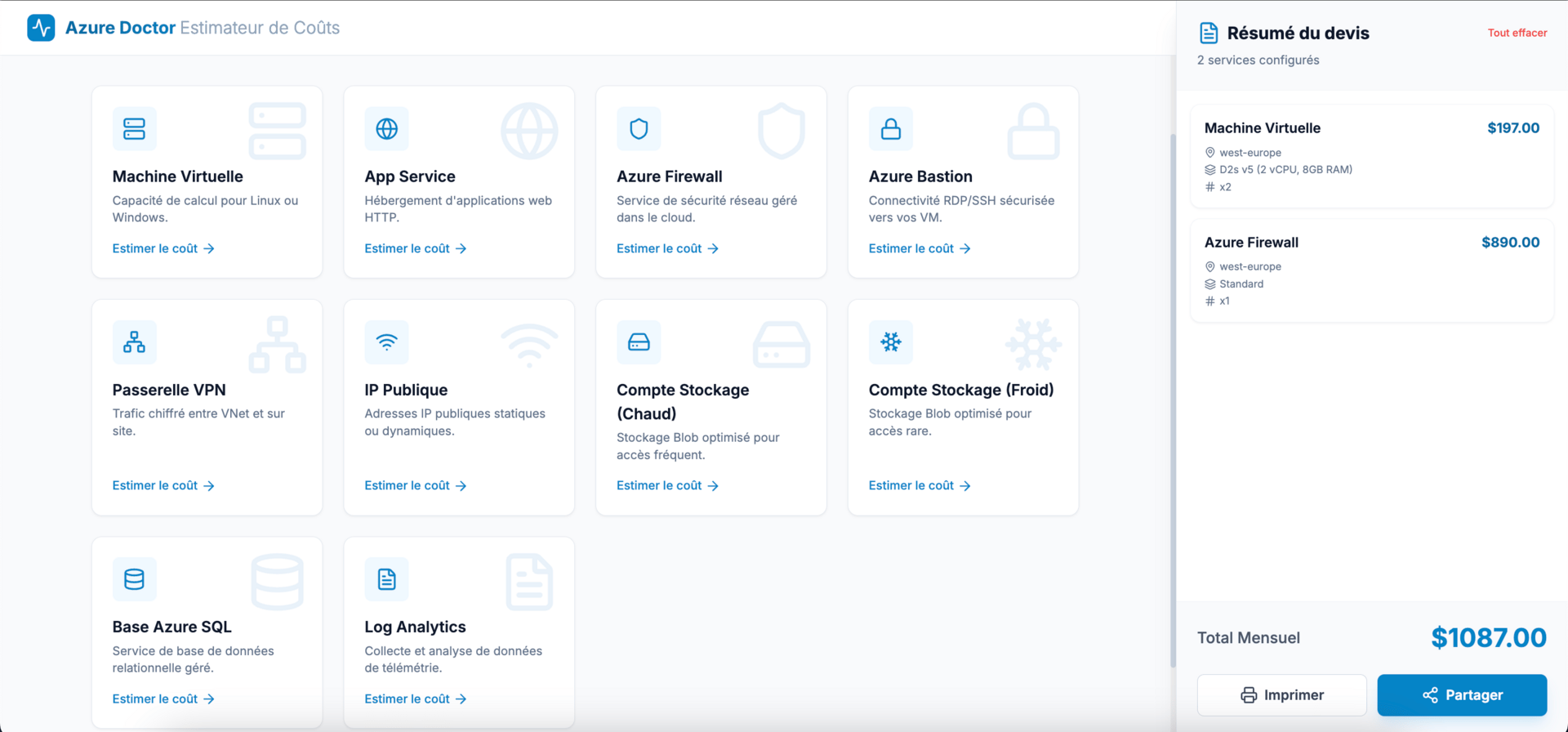Viewport: 1568px width, 732px height.
Task: Click the Azure Bastion padlock icon
Action: pyautogui.click(x=891, y=129)
